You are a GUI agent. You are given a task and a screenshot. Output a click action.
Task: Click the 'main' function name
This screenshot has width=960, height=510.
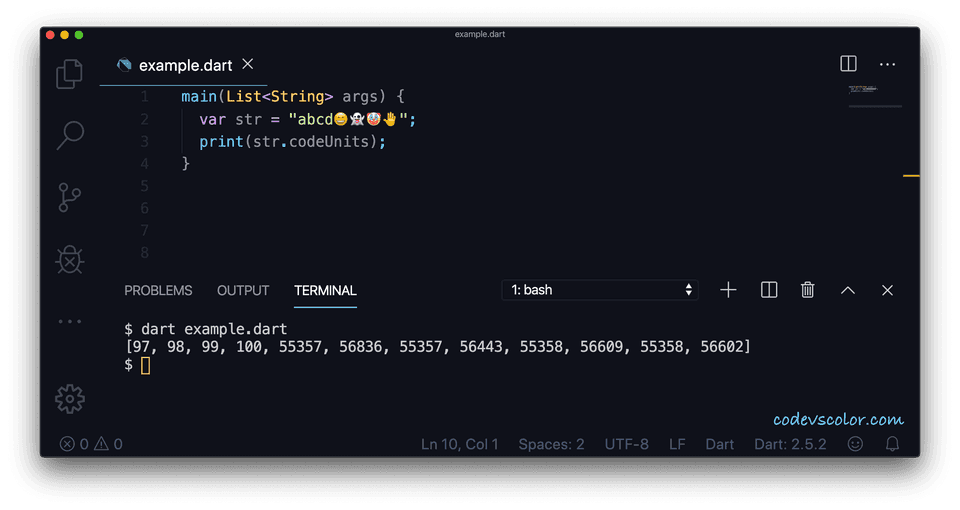[199, 97]
